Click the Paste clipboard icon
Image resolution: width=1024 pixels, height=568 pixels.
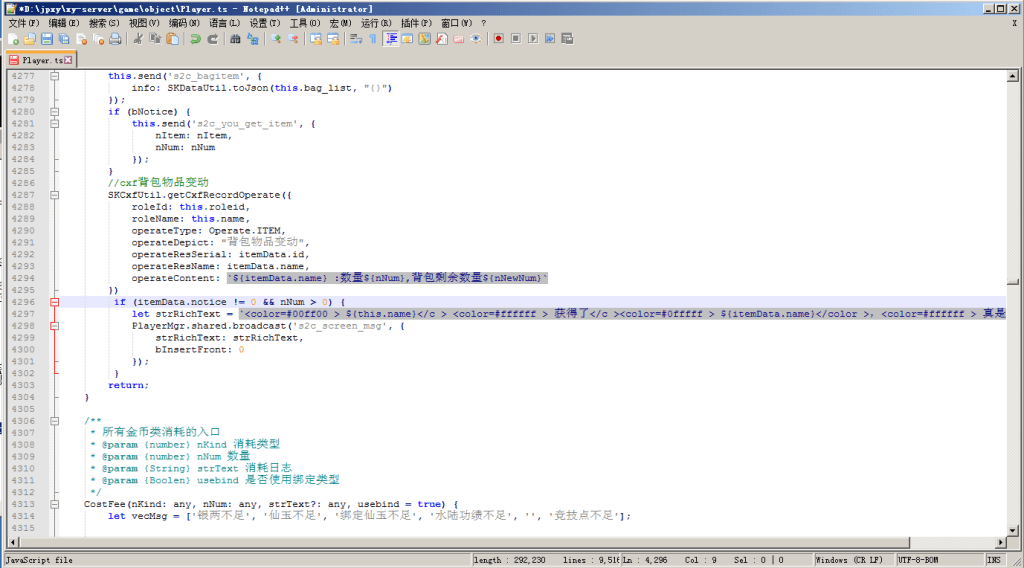[172, 39]
